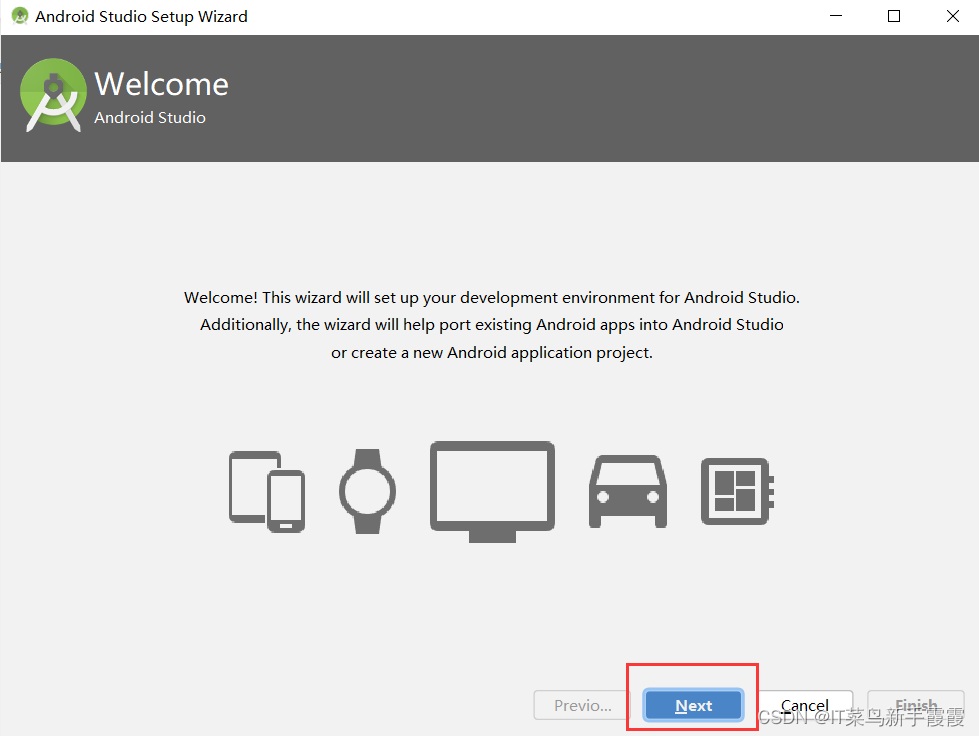This screenshot has height=736, width=979.
Task: Click the disabled Previous button
Action: pos(582,705)
